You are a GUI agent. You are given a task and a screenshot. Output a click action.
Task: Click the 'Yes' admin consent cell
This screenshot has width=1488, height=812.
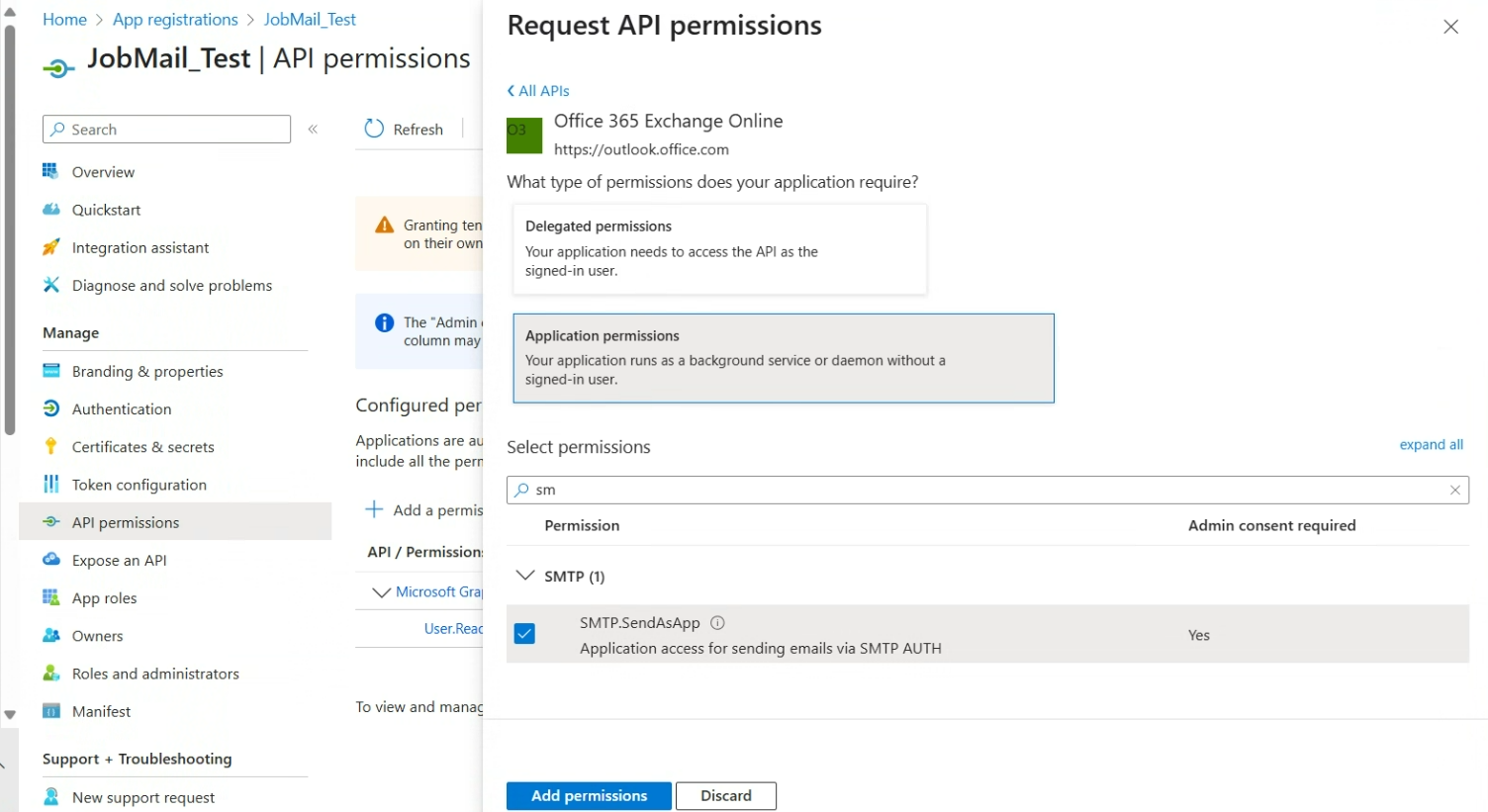tap(1199, 635)
